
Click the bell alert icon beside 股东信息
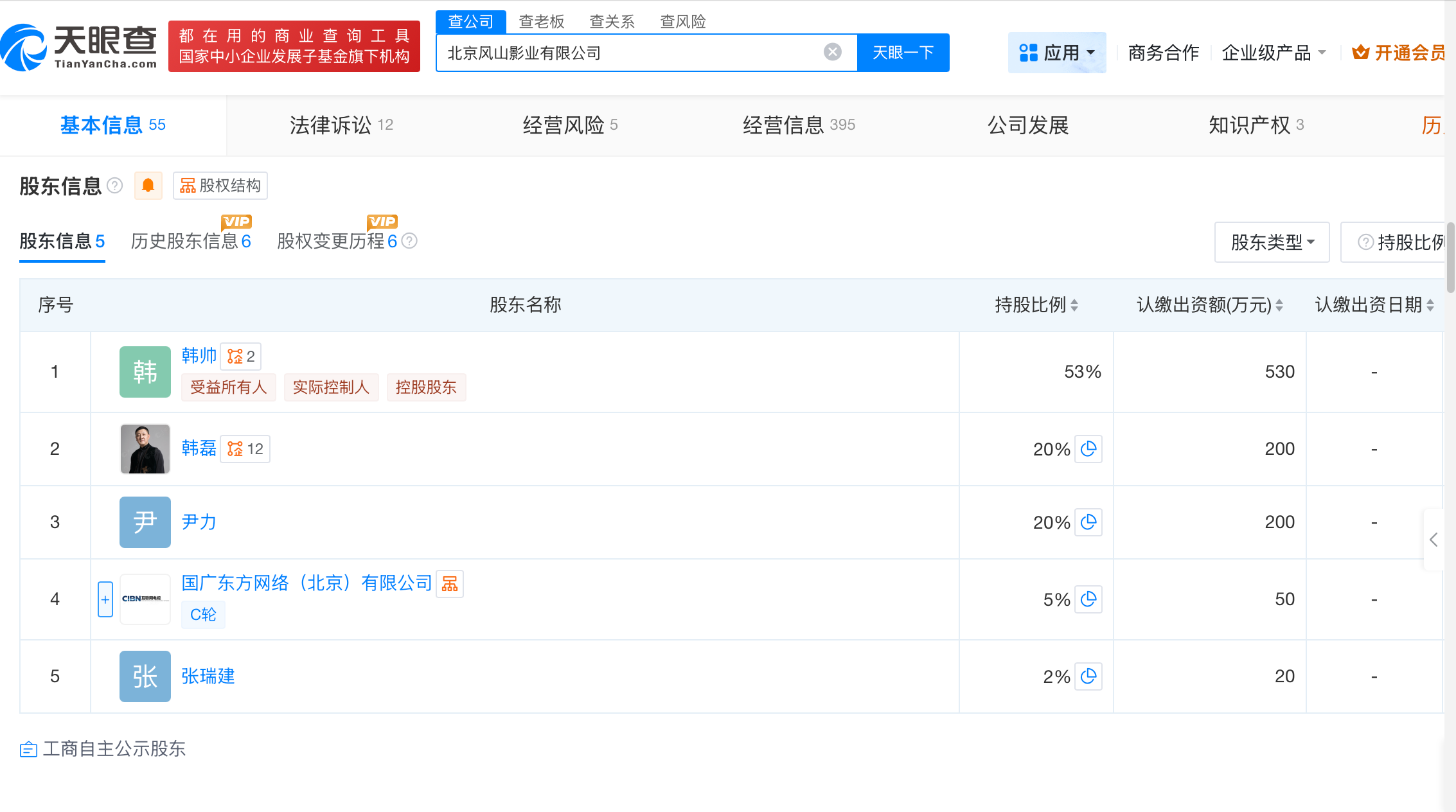(148, 186)
